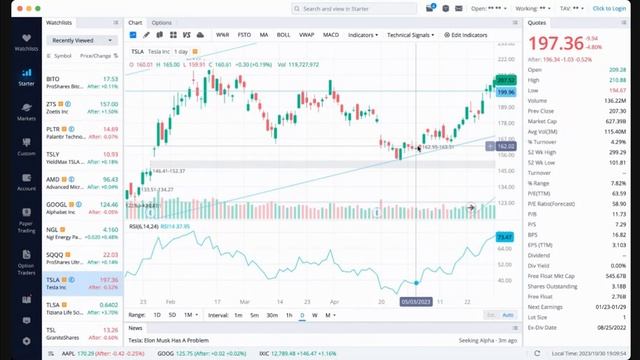Image resolution: width=640 pixels, height=360 pixels.
Task: Open the Custom sidebar section
Action: (x=27, y=147)
